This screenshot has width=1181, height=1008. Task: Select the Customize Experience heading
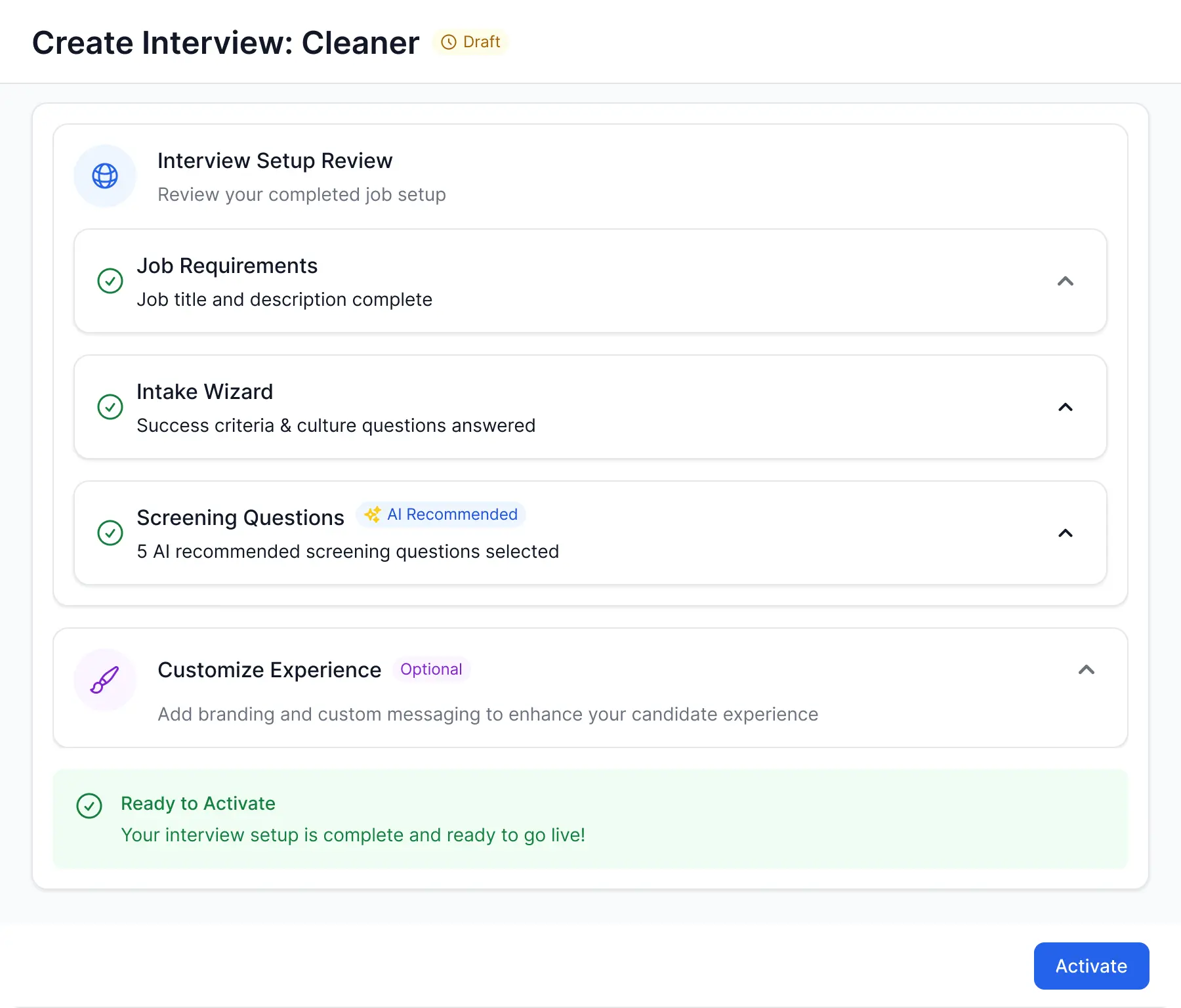point(270,670)
